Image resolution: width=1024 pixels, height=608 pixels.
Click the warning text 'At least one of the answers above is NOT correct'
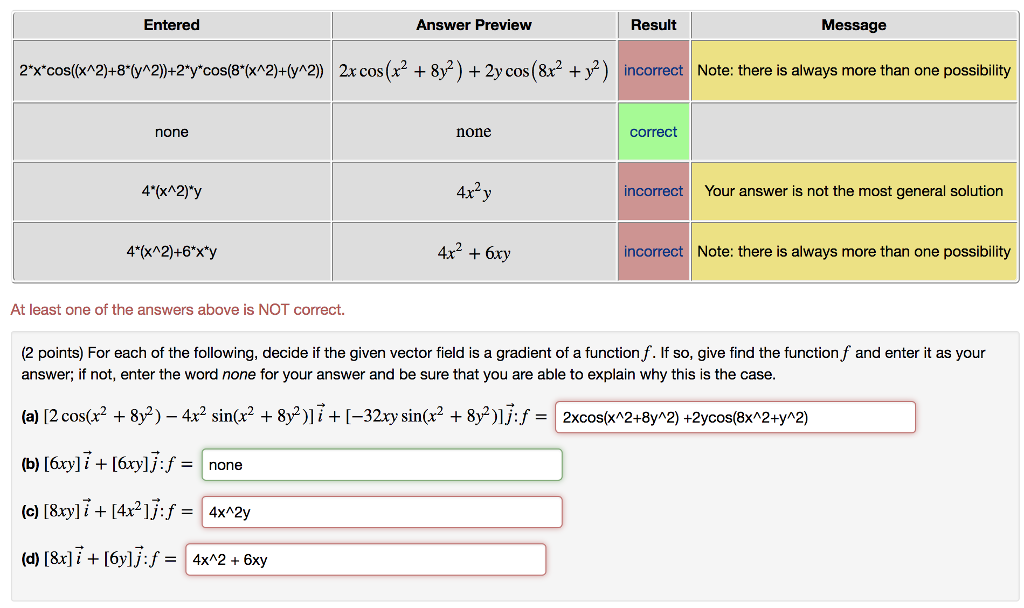pyautogui.click(x=178, y=310)
